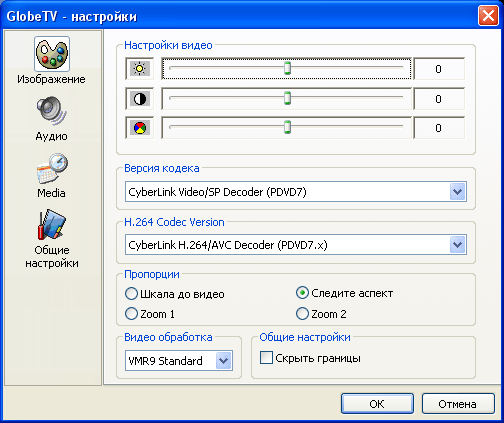Click the contrast half-circle icon
504x423 pixels.
(139, 99)
